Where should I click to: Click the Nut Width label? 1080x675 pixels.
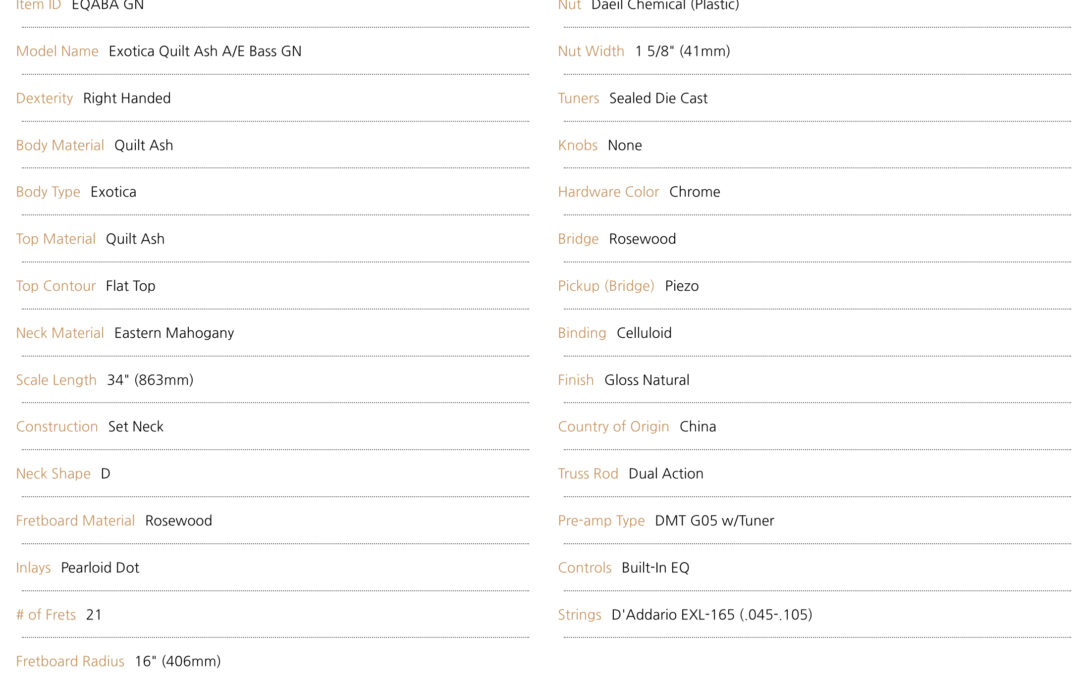click(591, 51)
